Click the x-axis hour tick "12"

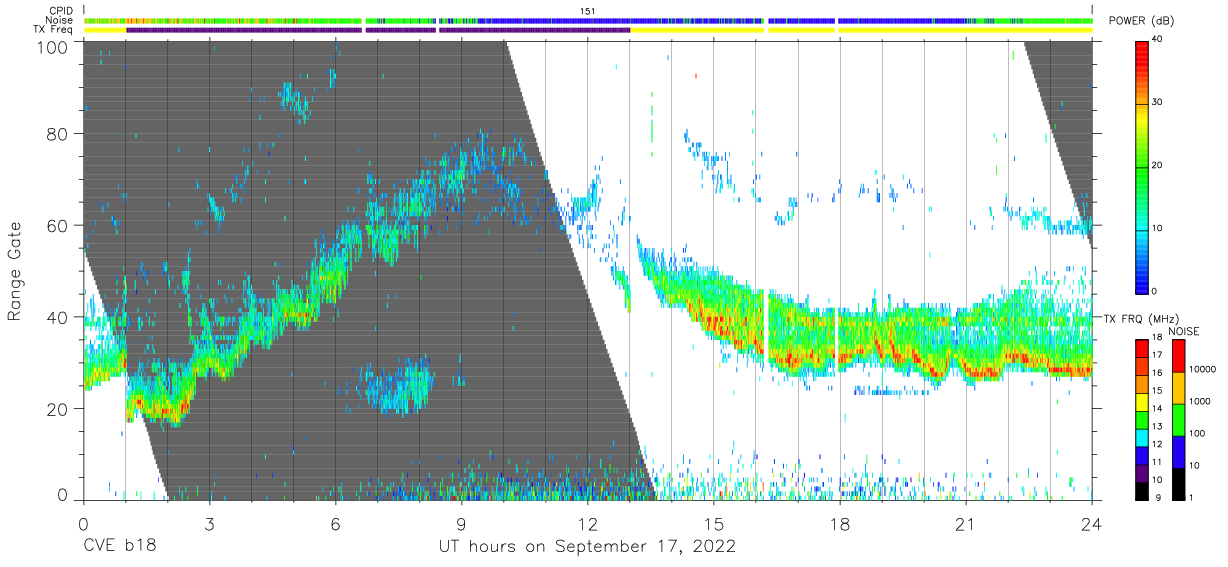tap(587, 524)
